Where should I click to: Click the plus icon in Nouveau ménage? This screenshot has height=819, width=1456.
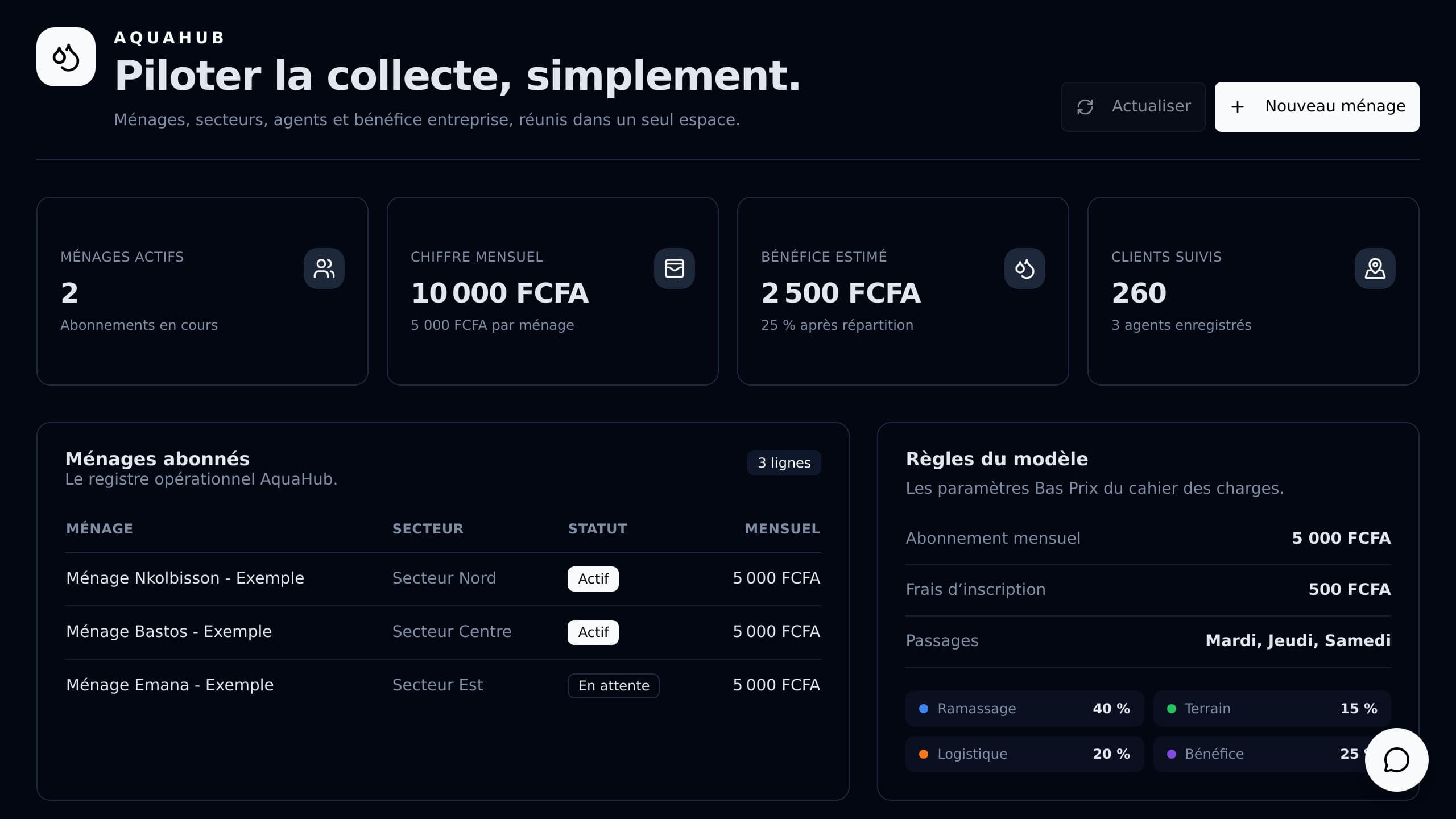pyautogui.click(x=1238, y=107)
